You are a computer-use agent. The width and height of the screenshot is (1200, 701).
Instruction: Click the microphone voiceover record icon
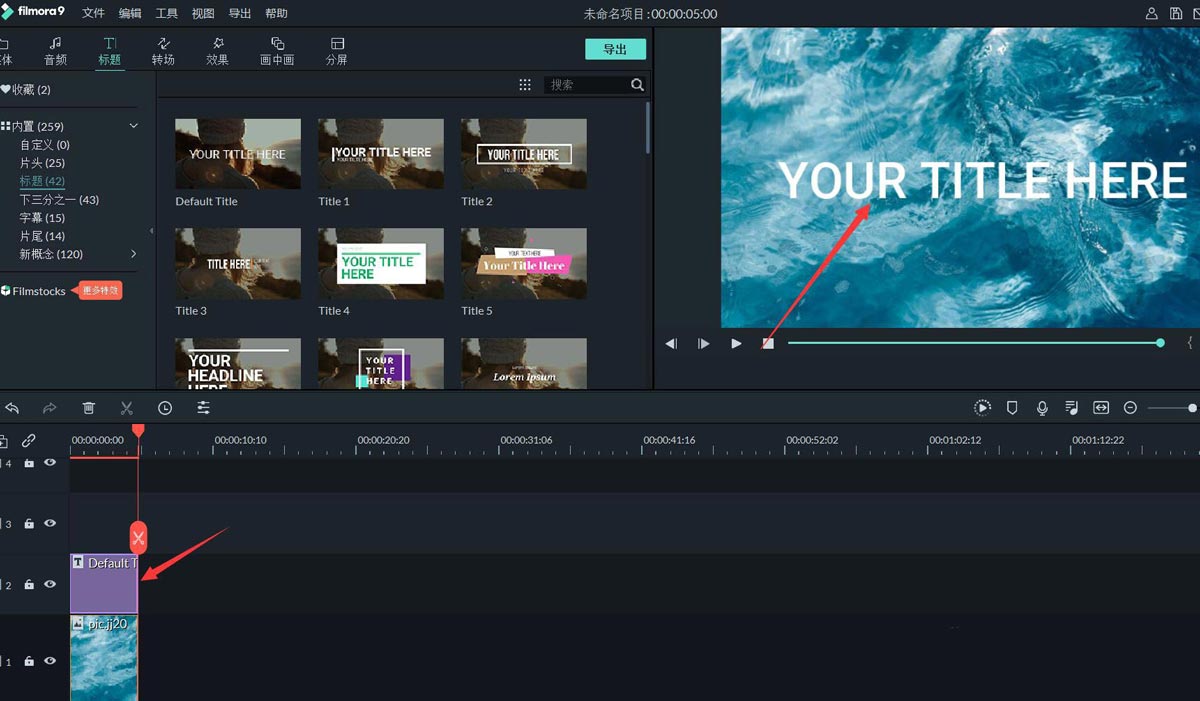1042,408
